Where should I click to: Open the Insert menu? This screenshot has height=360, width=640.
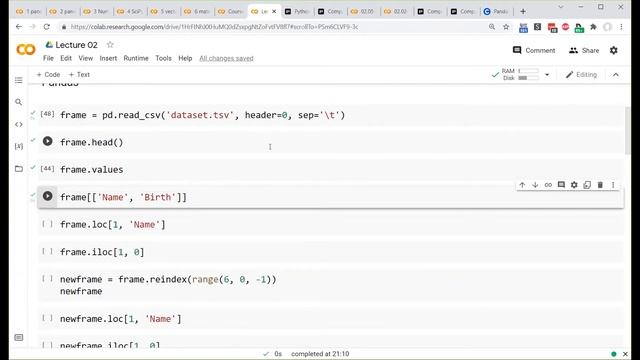click(108, 58)
